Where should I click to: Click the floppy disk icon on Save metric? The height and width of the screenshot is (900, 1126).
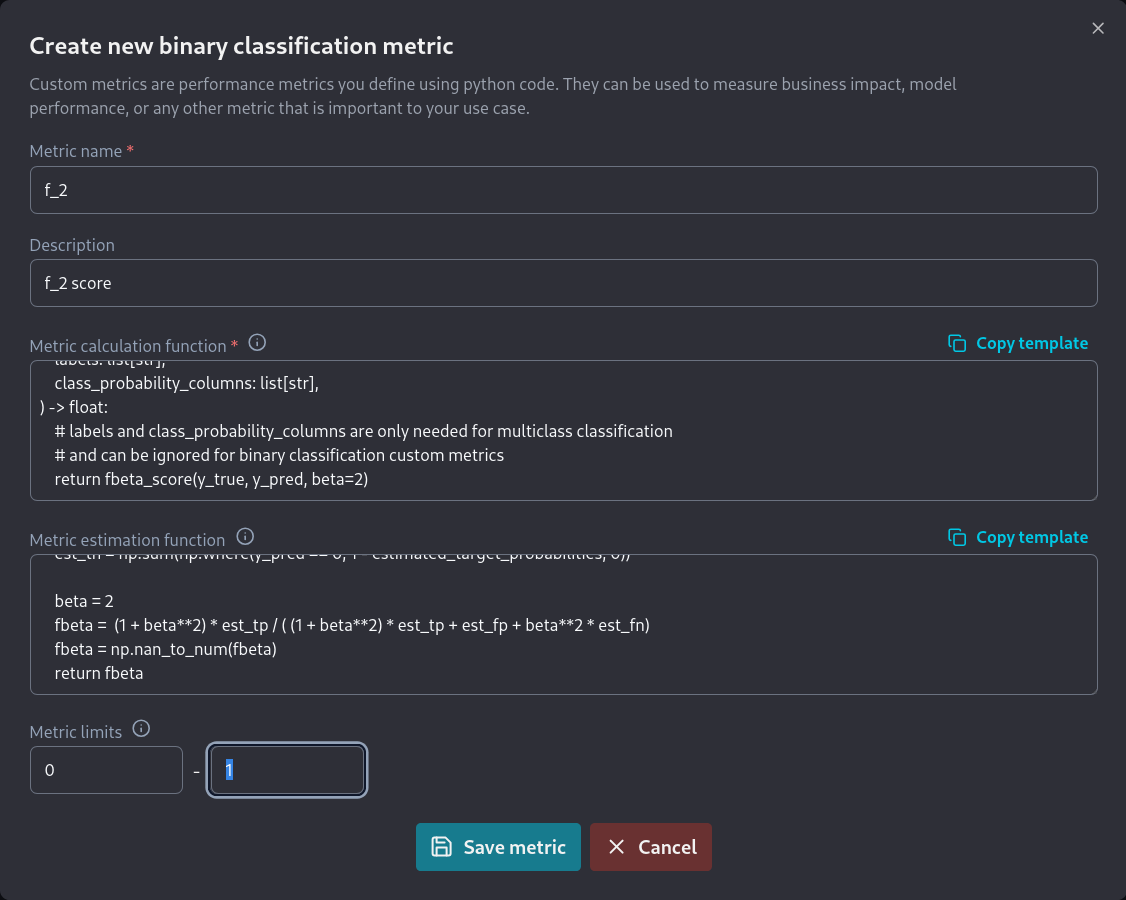click(441, 847)
